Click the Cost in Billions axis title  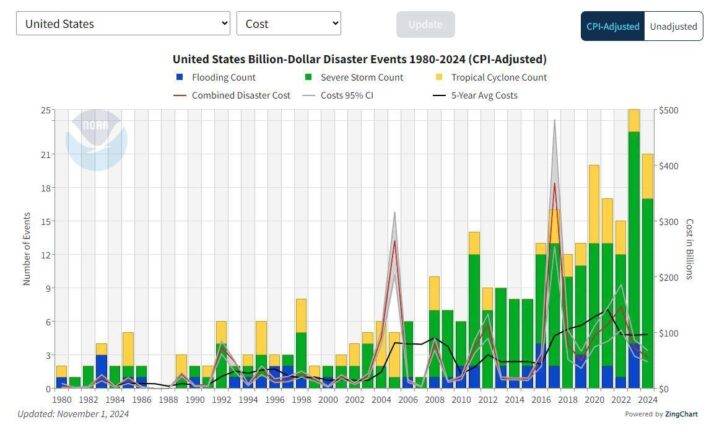689,249
